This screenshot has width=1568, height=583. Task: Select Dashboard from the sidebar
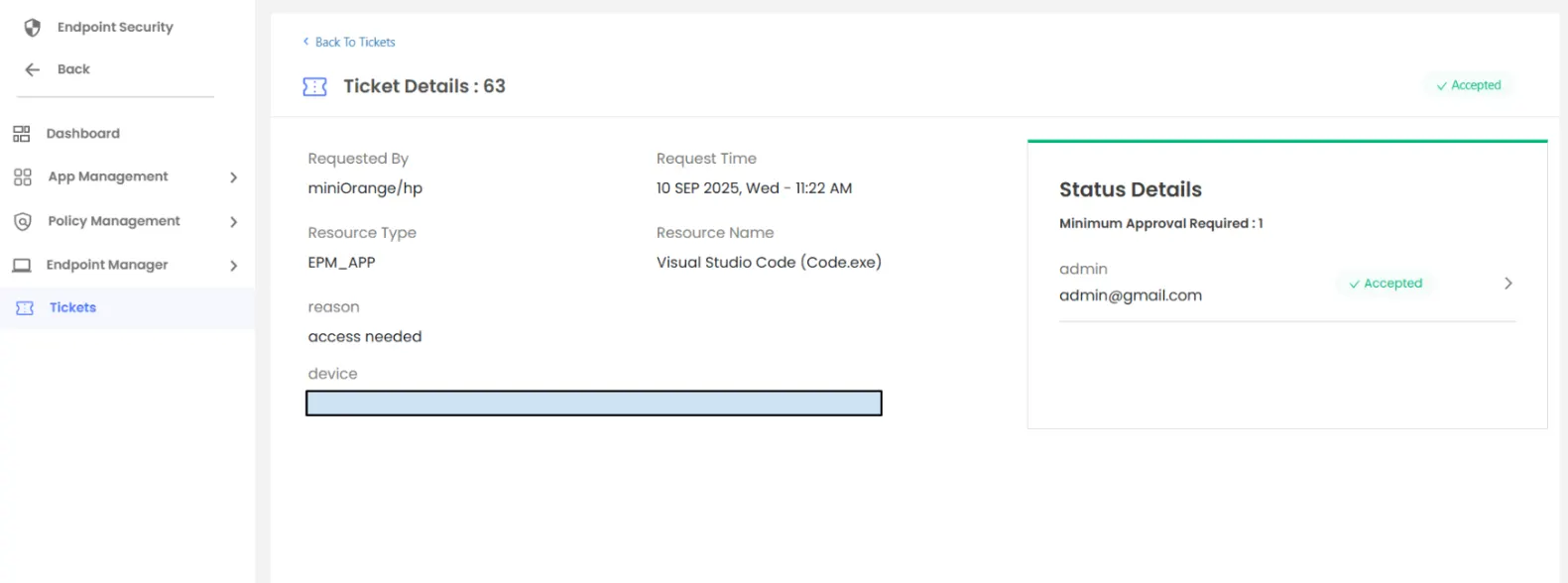82,133
